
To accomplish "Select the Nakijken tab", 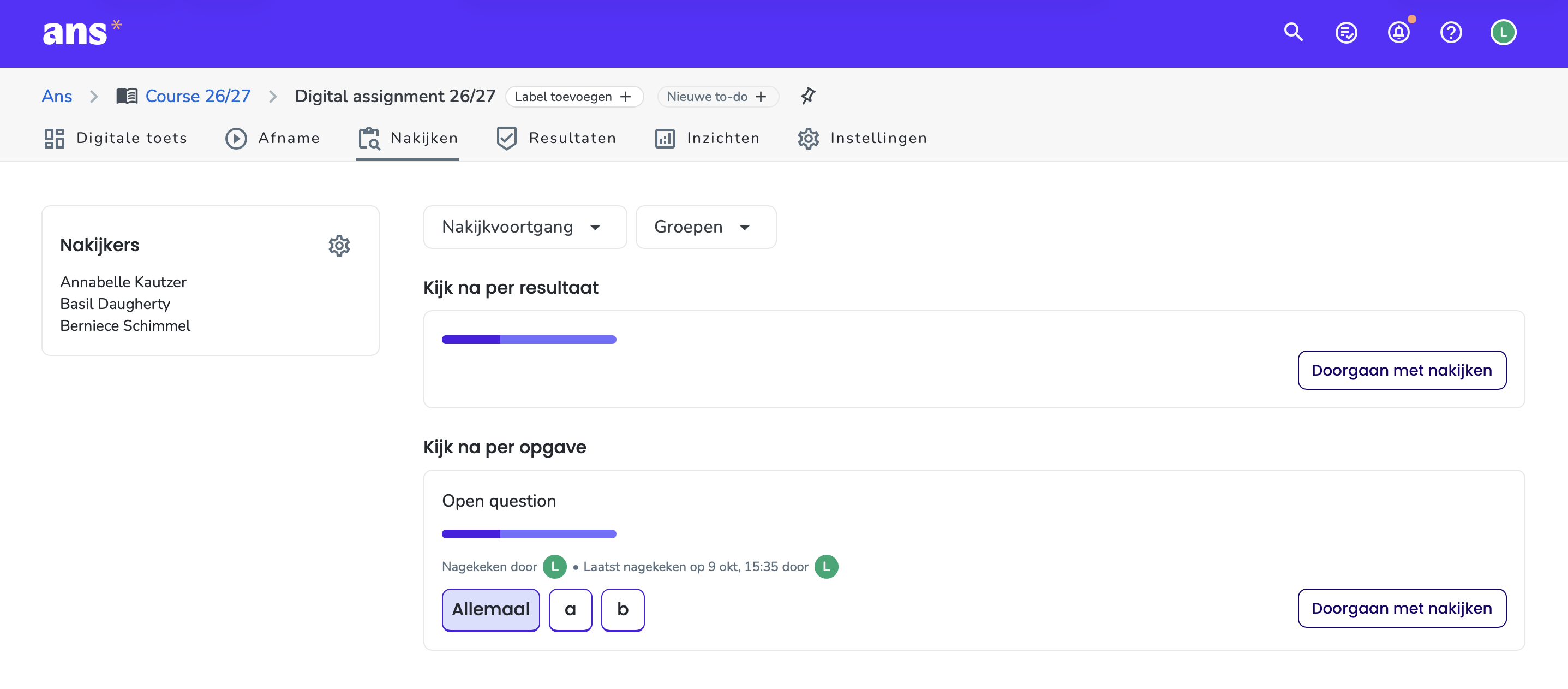I will click(407, 139).
